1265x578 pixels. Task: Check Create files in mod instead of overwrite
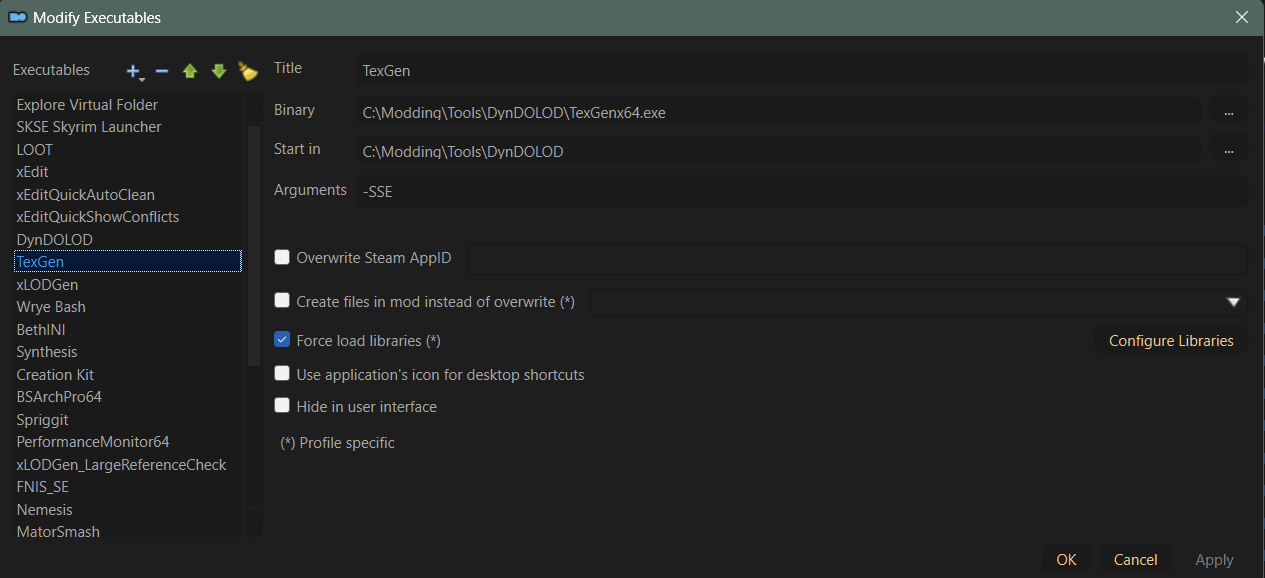point(282,300)
